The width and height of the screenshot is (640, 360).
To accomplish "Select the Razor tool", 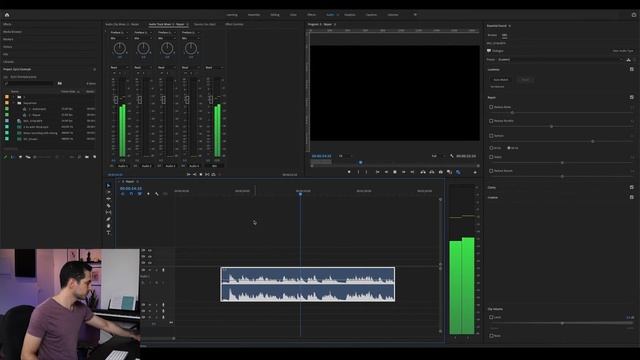I will click(109, 206).
